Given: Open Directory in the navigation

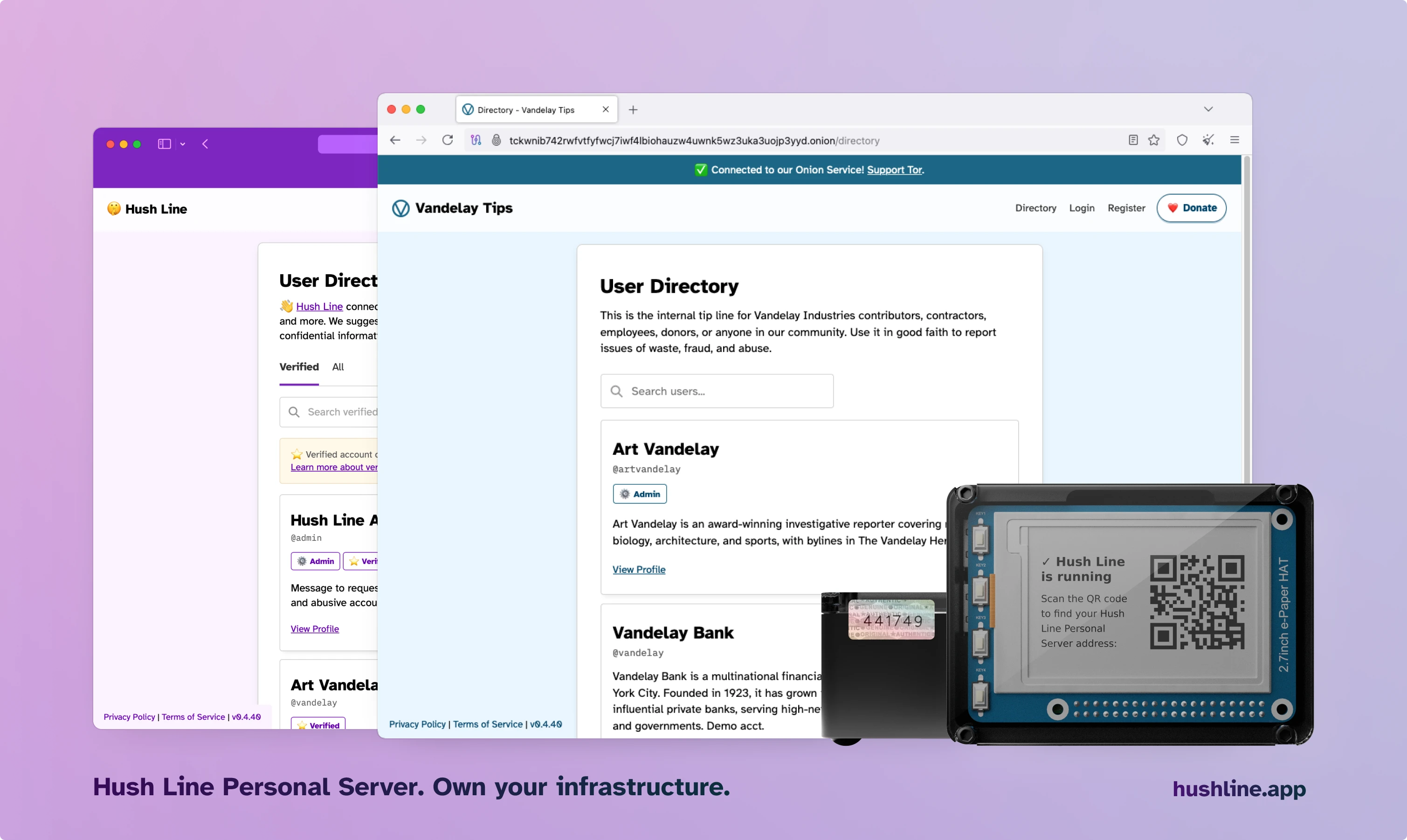Looking at the screenshot, I should tap(1036, 208).
